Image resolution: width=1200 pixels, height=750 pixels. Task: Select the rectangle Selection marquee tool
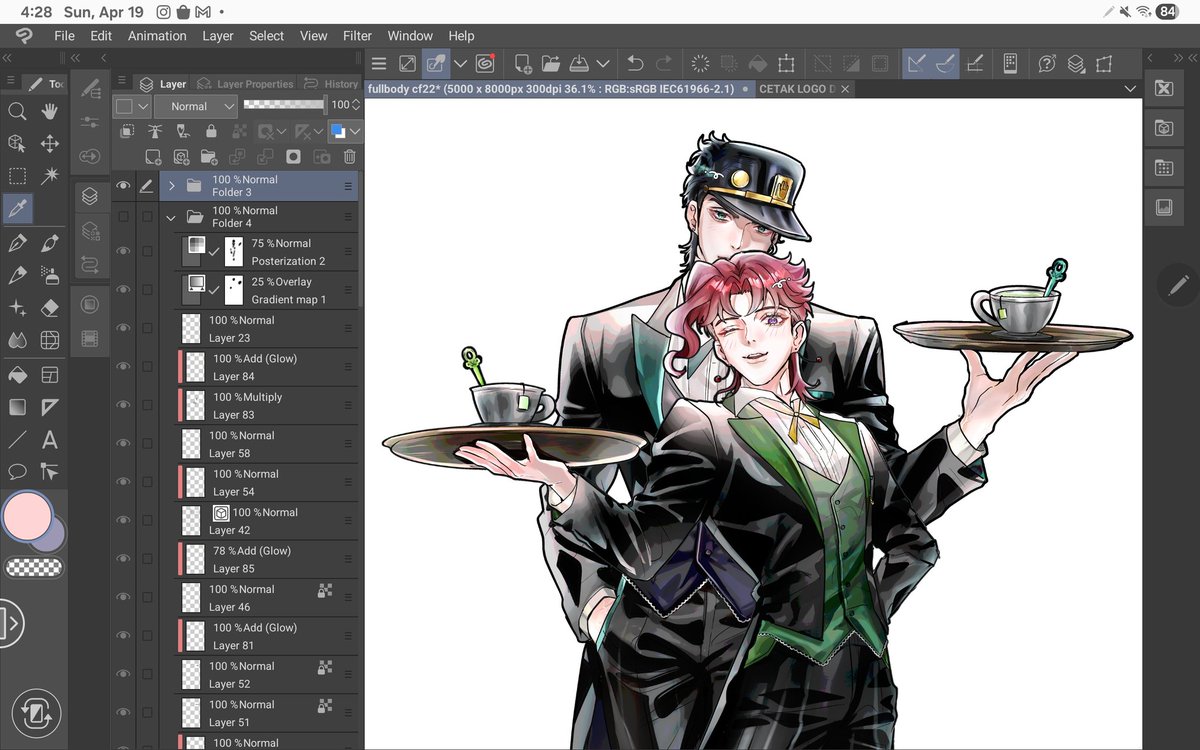[x=17, y=176]
